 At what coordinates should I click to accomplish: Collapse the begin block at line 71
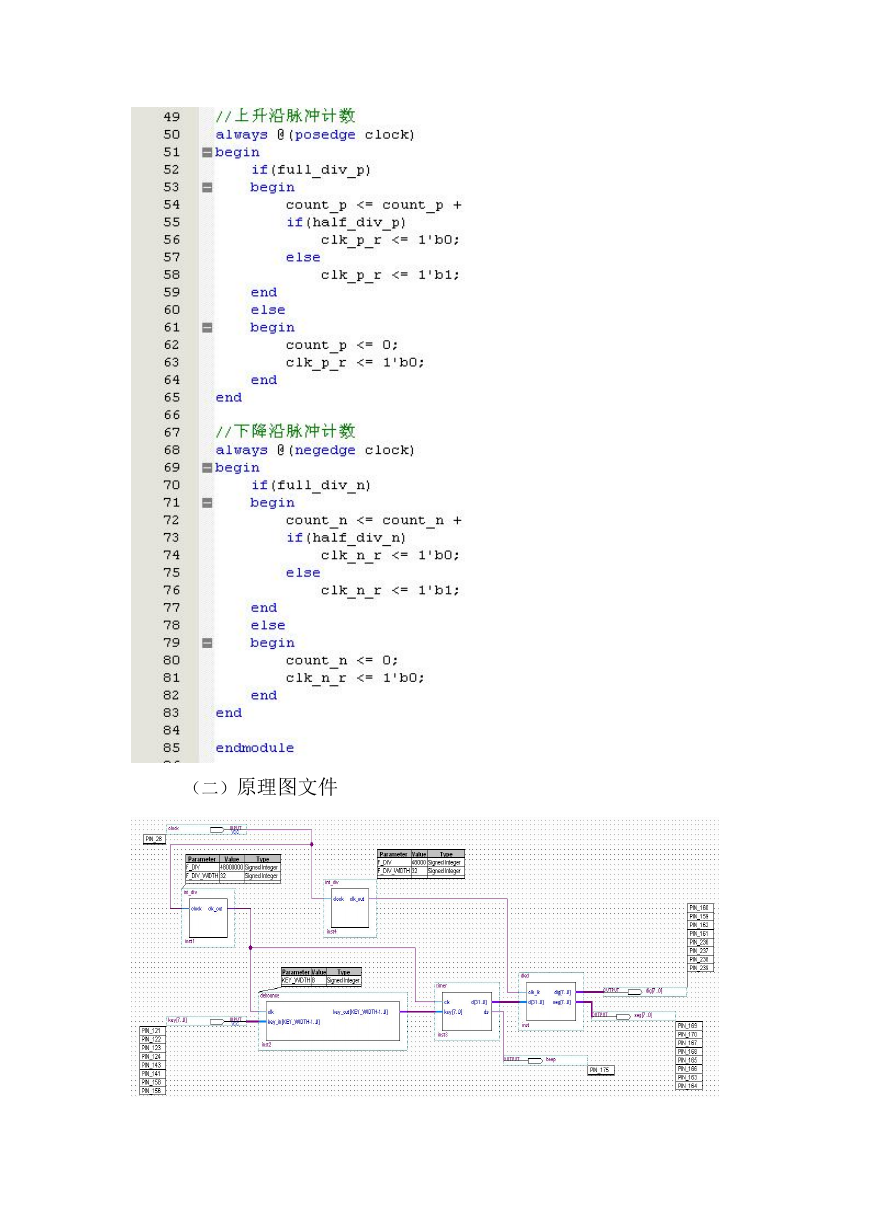[207, 503]
